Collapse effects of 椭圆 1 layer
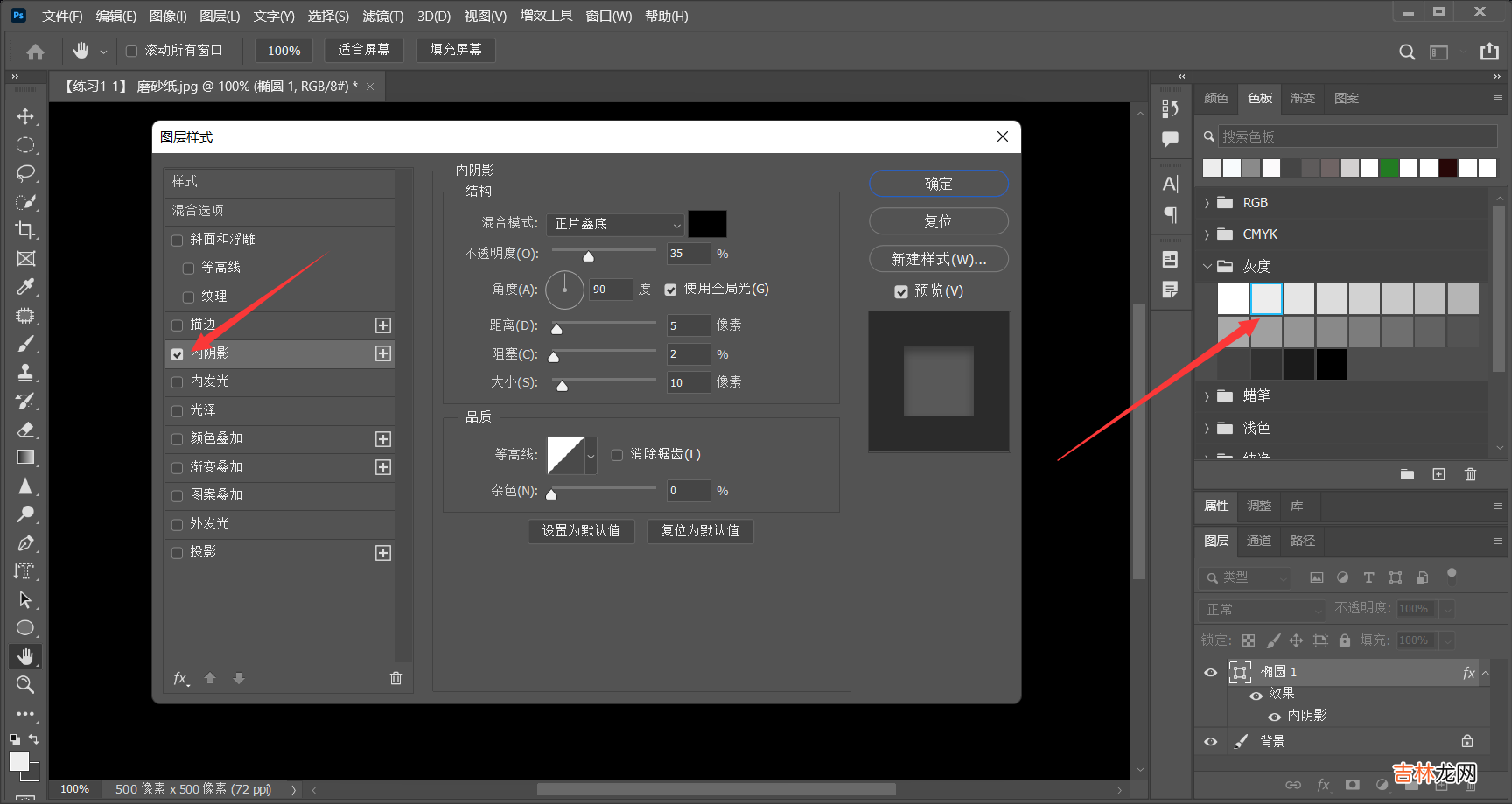This screenshot has height=804, width=1512. coord(1485,674)
